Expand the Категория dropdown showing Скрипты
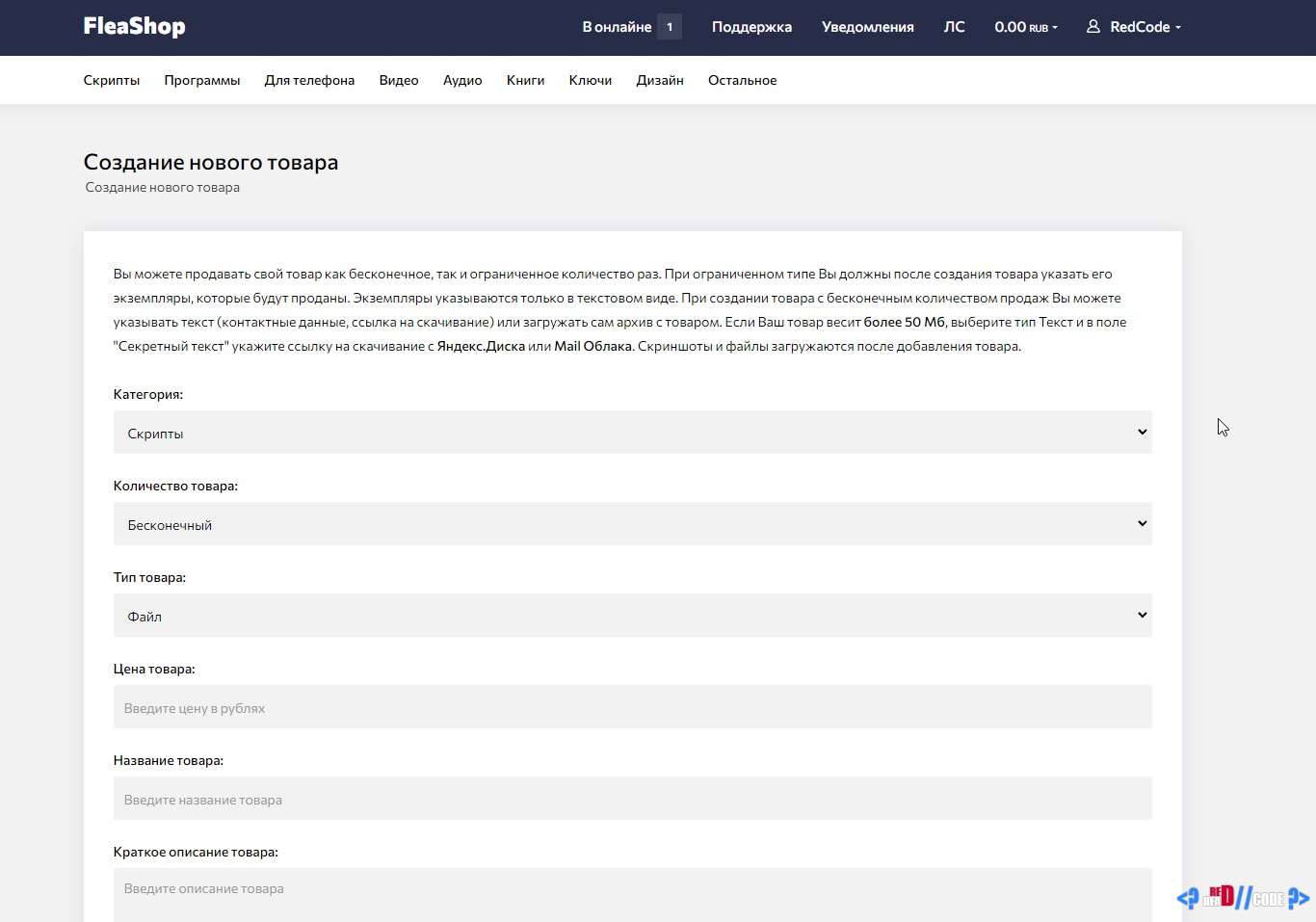The width and height of the screenshot is (1316, 922). [633, 433]
